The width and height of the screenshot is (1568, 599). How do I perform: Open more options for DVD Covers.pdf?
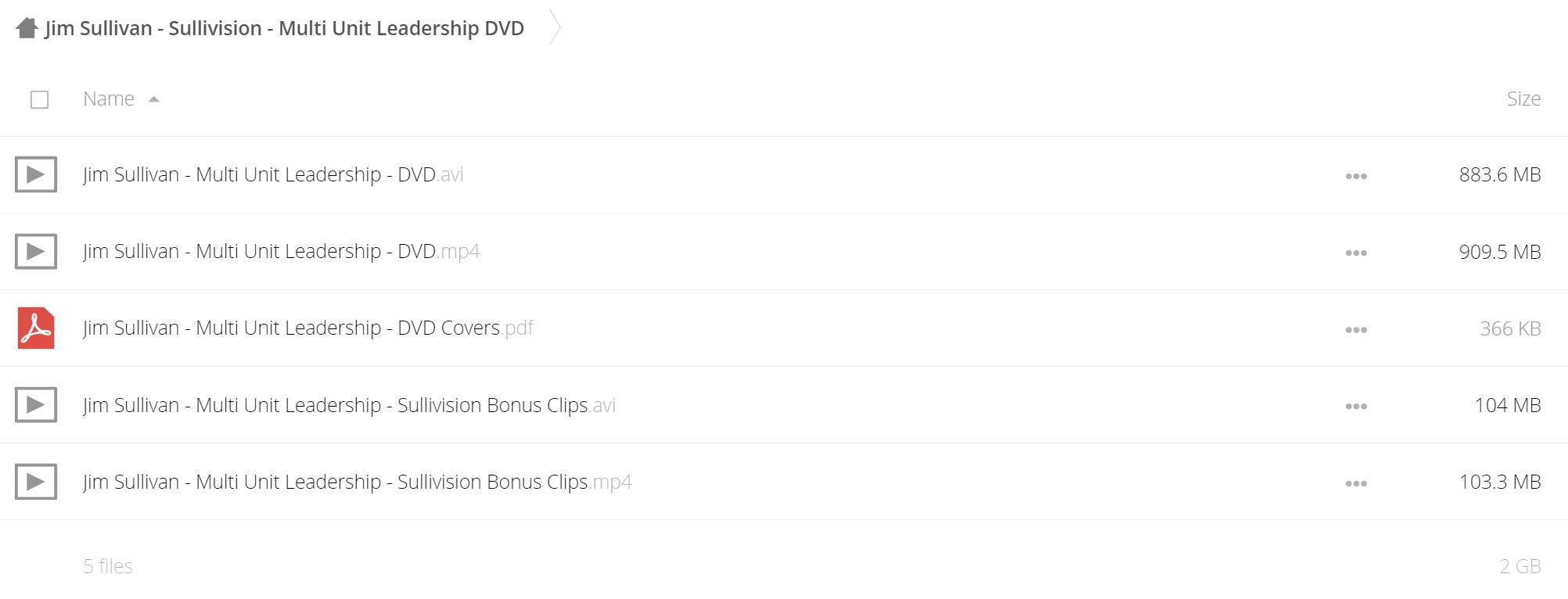coord(1356,330)
